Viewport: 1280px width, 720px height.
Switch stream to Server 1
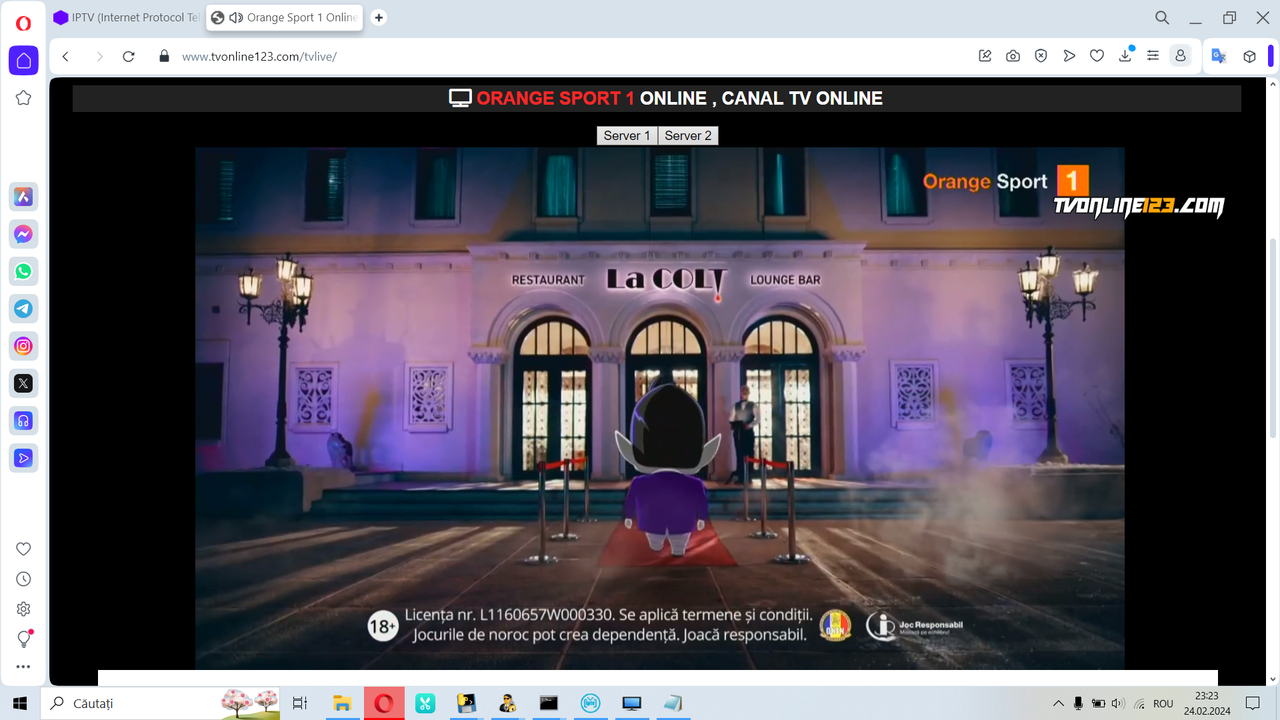(627, 136)
